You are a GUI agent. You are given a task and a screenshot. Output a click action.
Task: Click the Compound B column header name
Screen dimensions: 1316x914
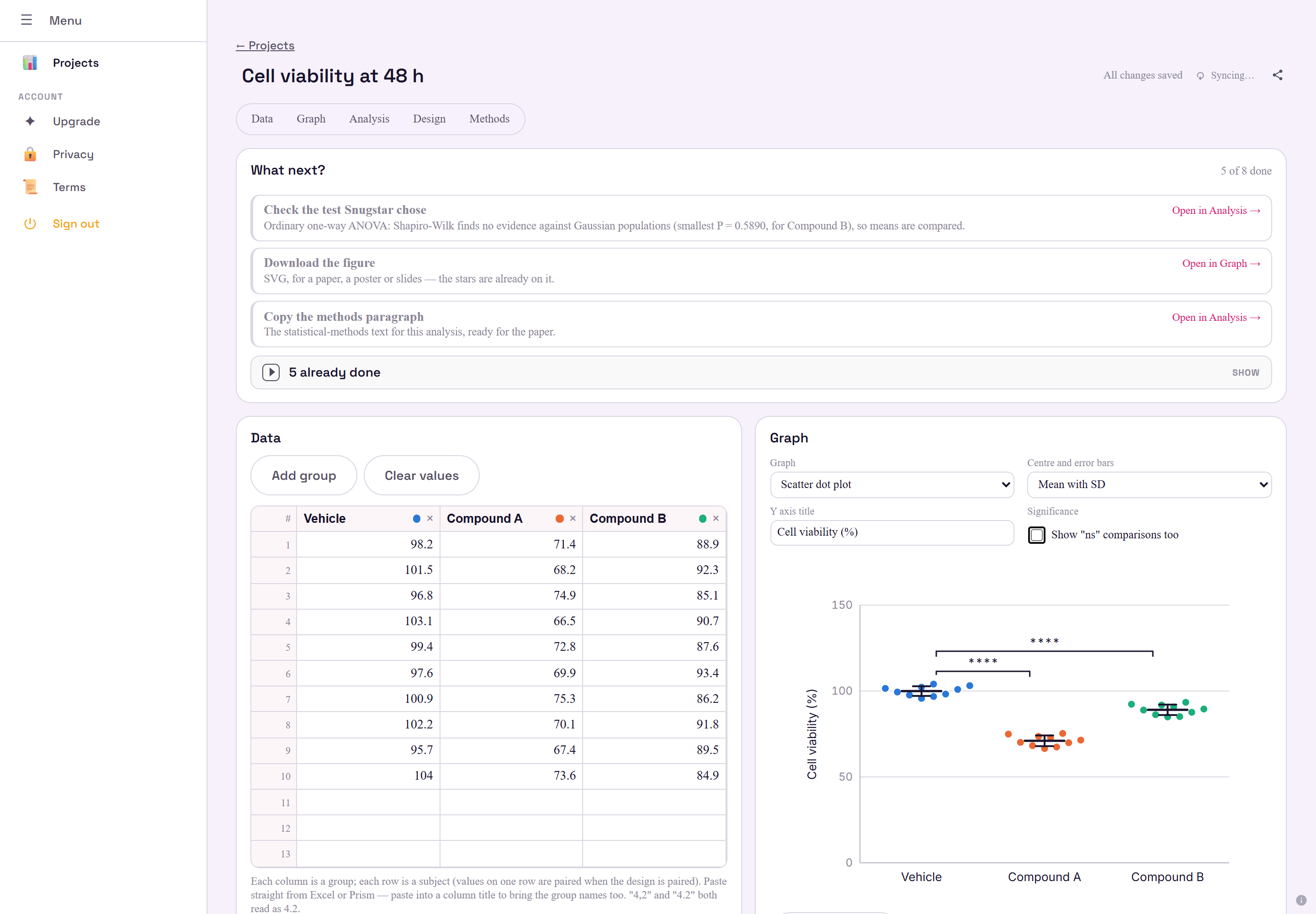tap(628, 518)
